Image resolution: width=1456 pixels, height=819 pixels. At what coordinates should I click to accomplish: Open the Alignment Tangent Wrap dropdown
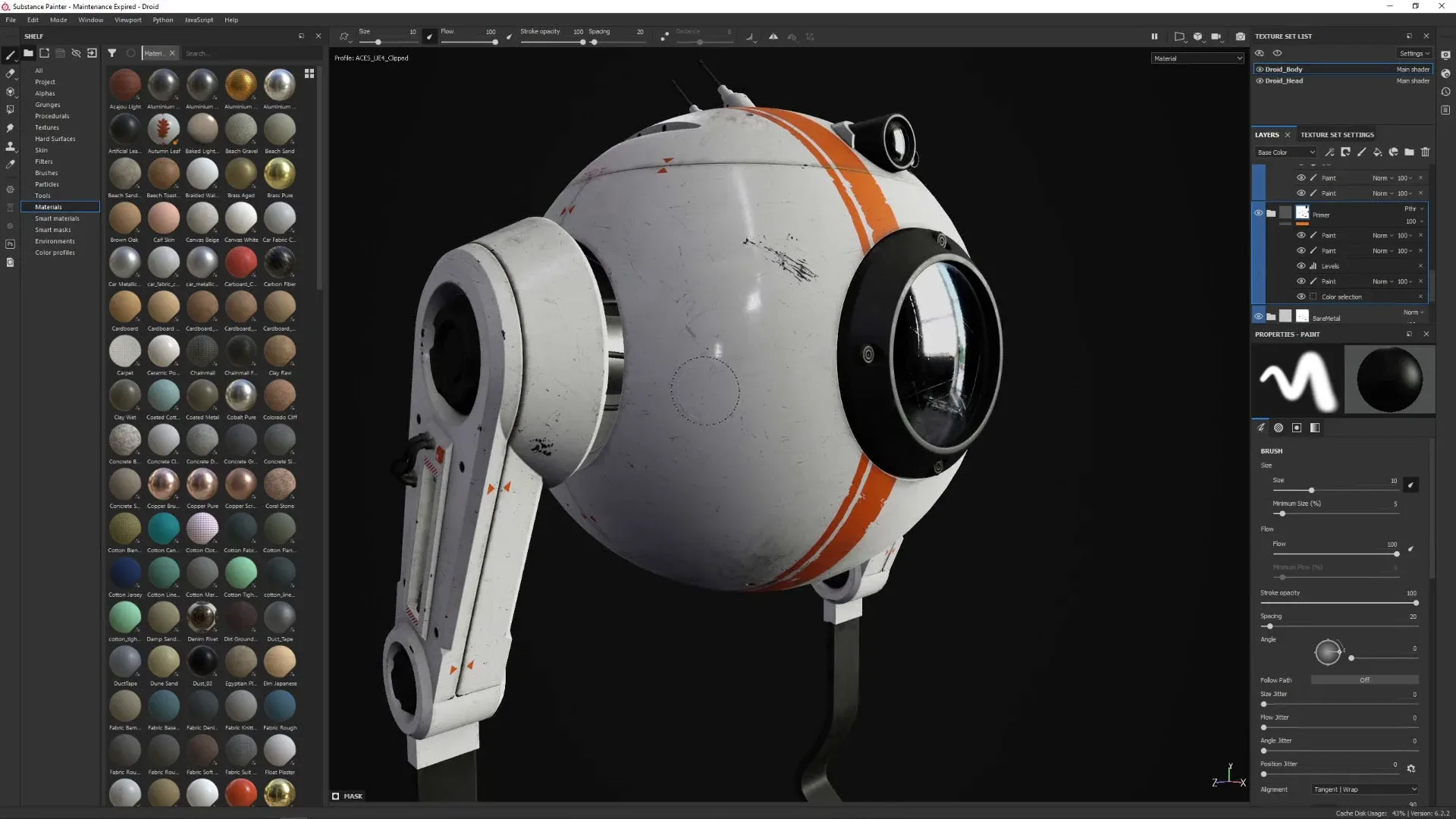pos(1365,789)
